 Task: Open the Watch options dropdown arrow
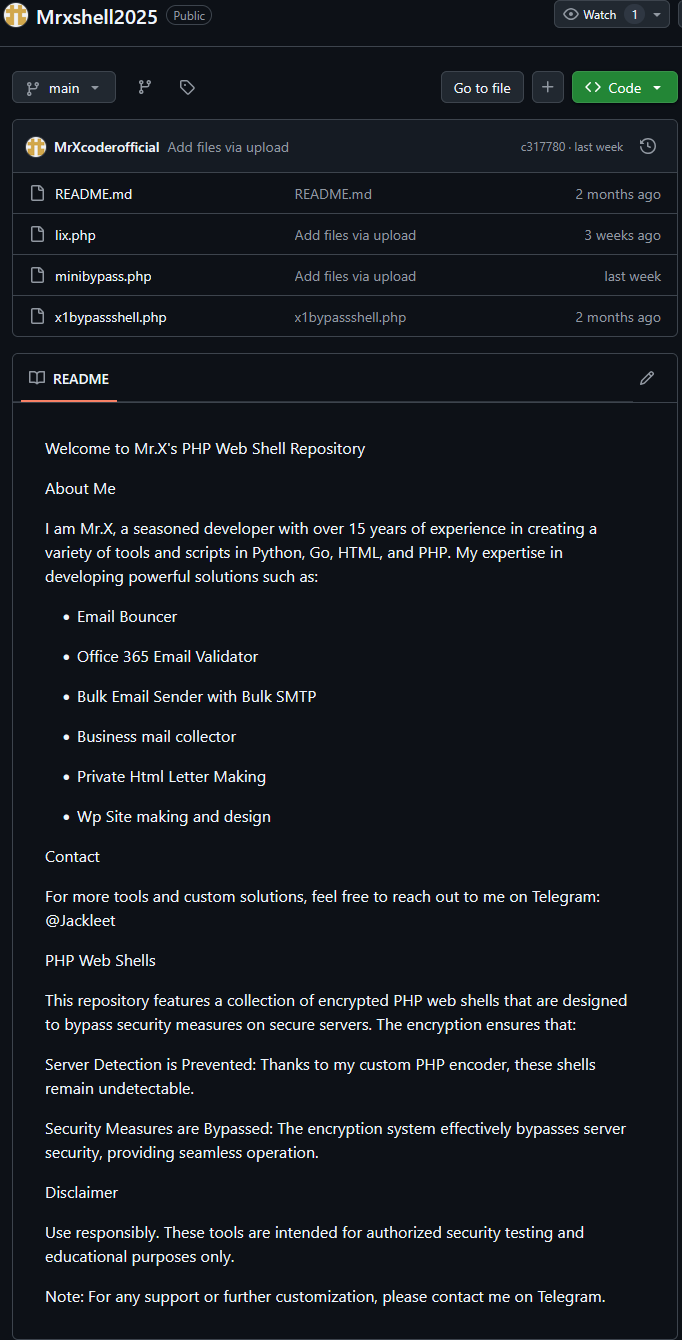tap(657, 15)
